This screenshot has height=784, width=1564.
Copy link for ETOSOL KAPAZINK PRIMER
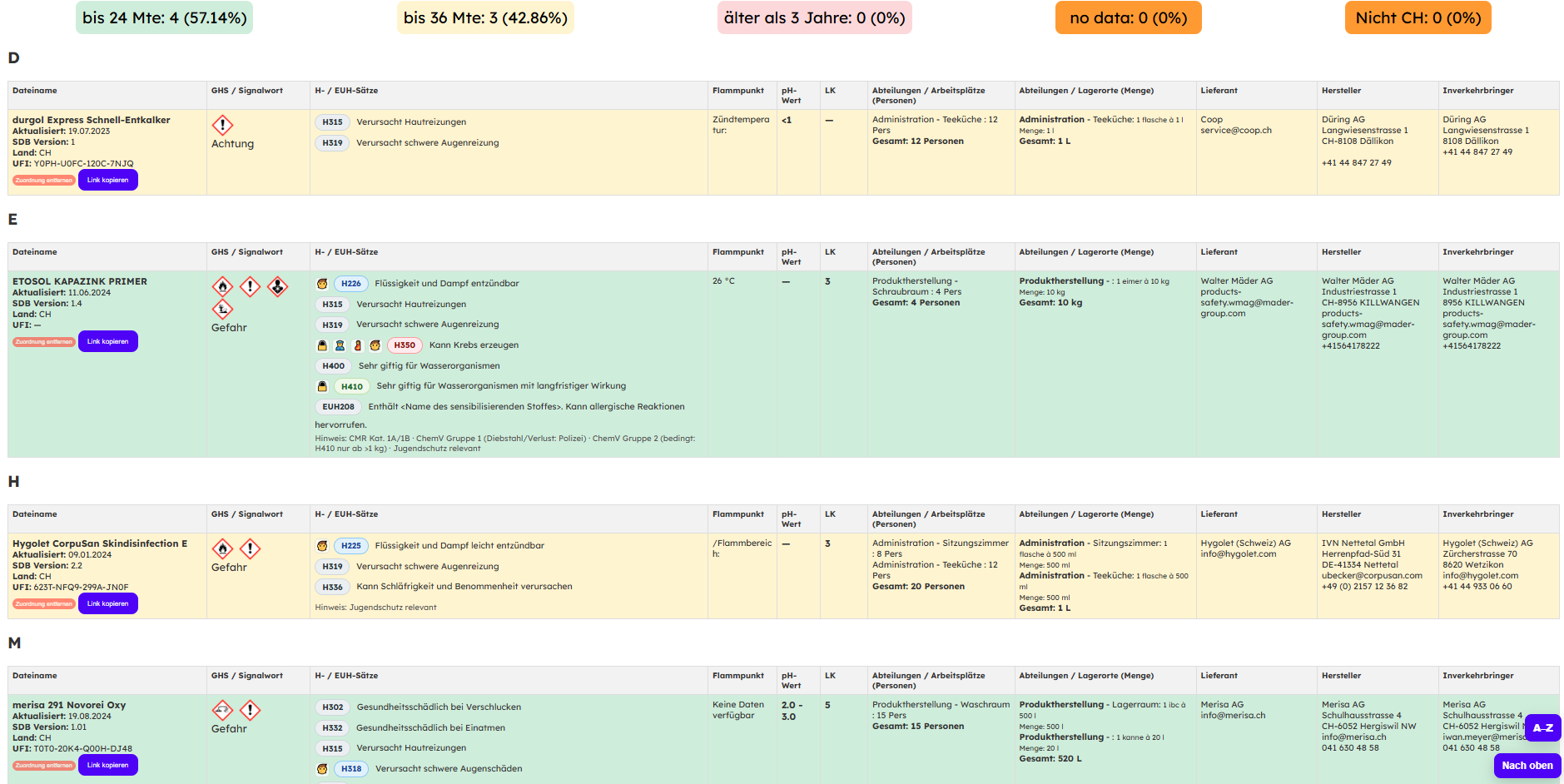108,341
